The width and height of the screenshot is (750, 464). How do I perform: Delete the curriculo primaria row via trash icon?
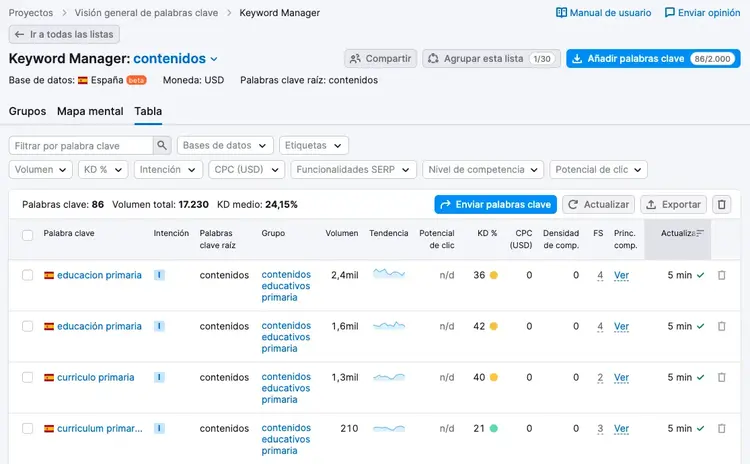click(x=722, y=377)
